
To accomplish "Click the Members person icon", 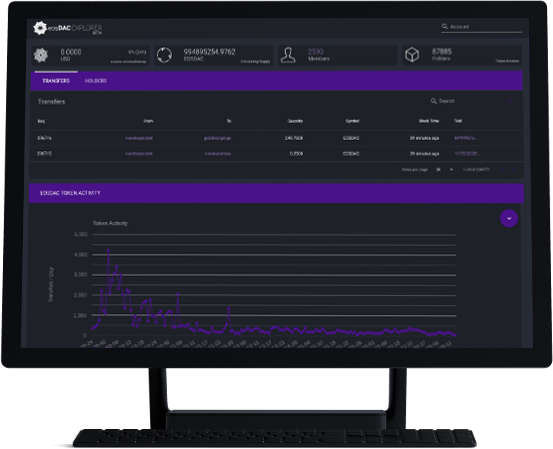I will pyautogui.click(x=288, y=55).
